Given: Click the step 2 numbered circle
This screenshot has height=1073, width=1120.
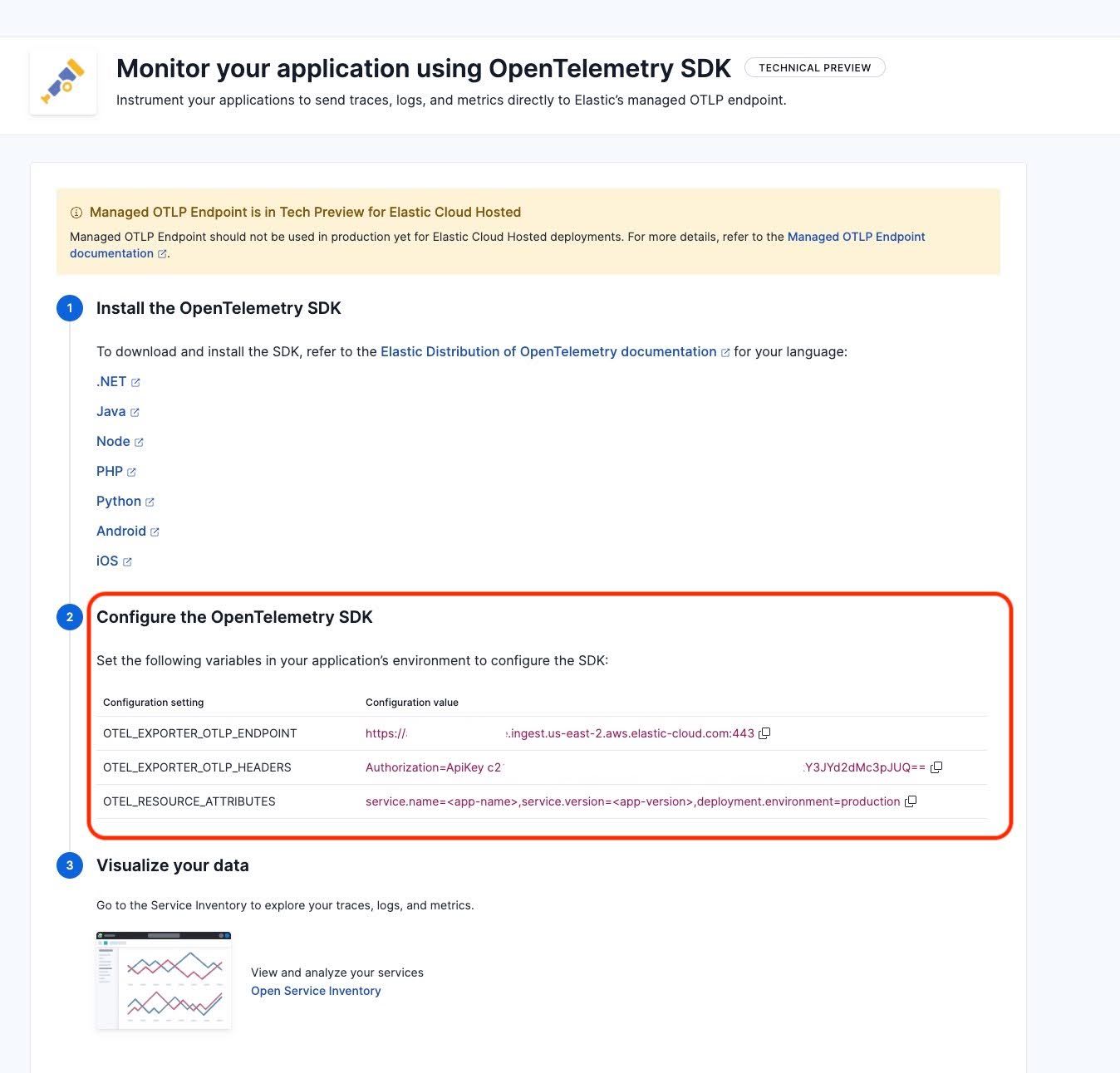Looking at the screenshot, I should coord(70,617).
